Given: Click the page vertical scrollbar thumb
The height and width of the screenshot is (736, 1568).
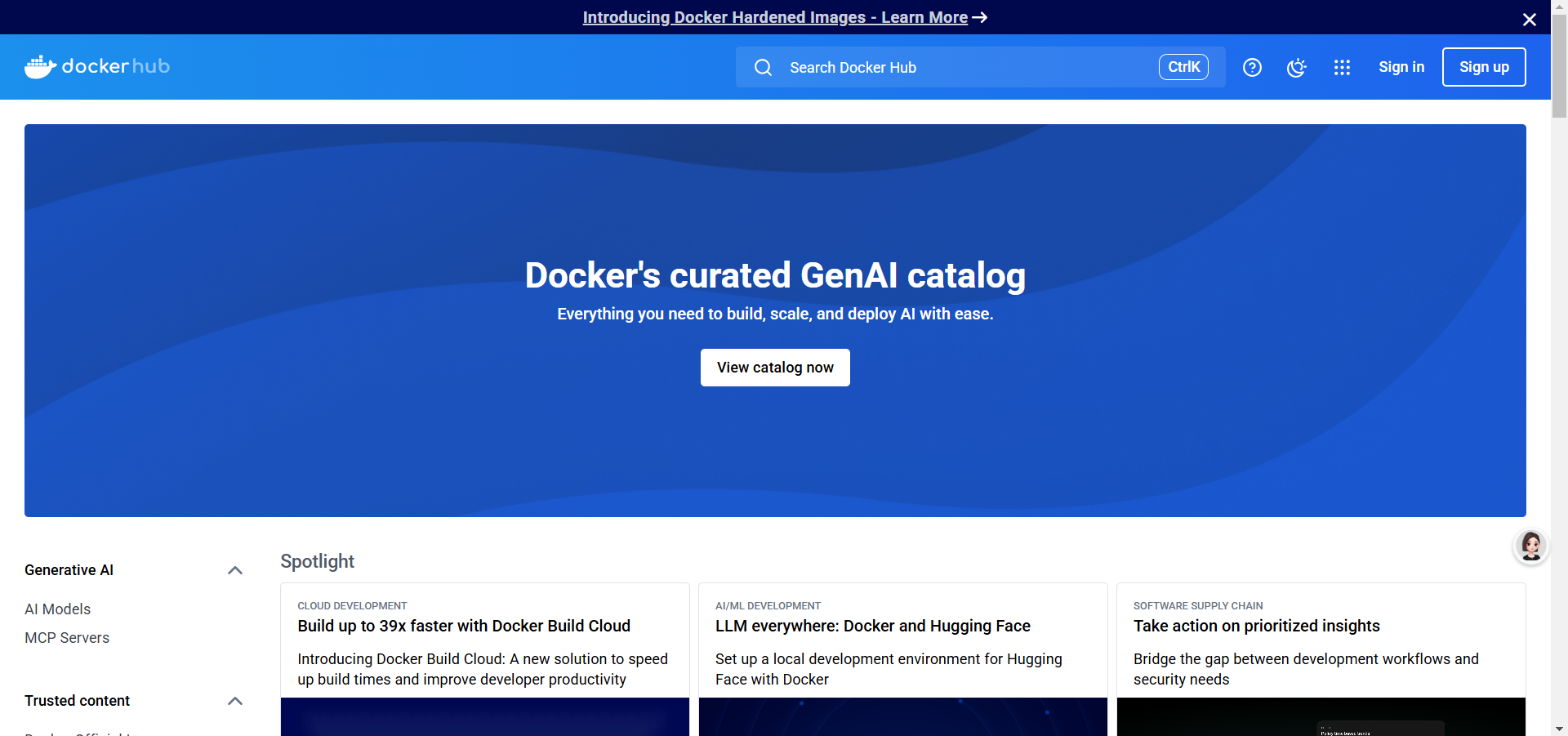Looking at the screenshot, I should [1559, 68].
